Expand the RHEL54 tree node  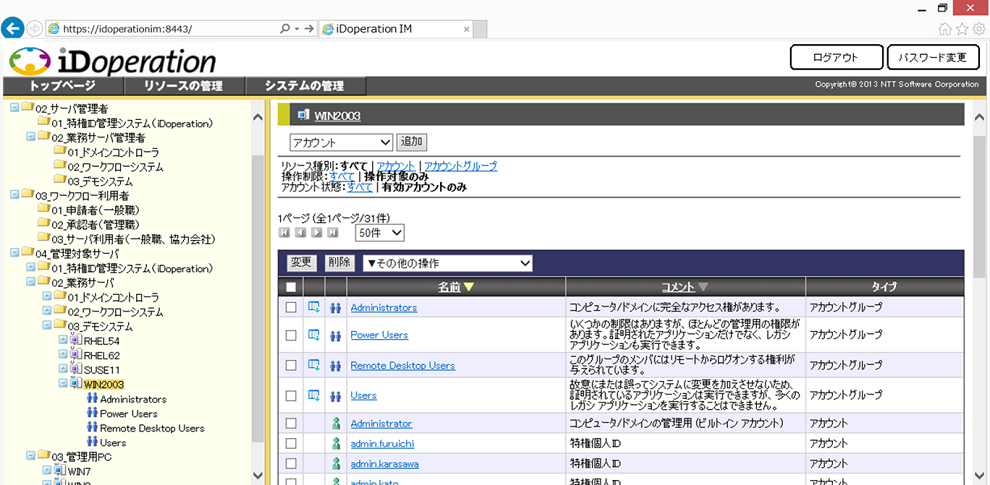click(x=63, y=340)
